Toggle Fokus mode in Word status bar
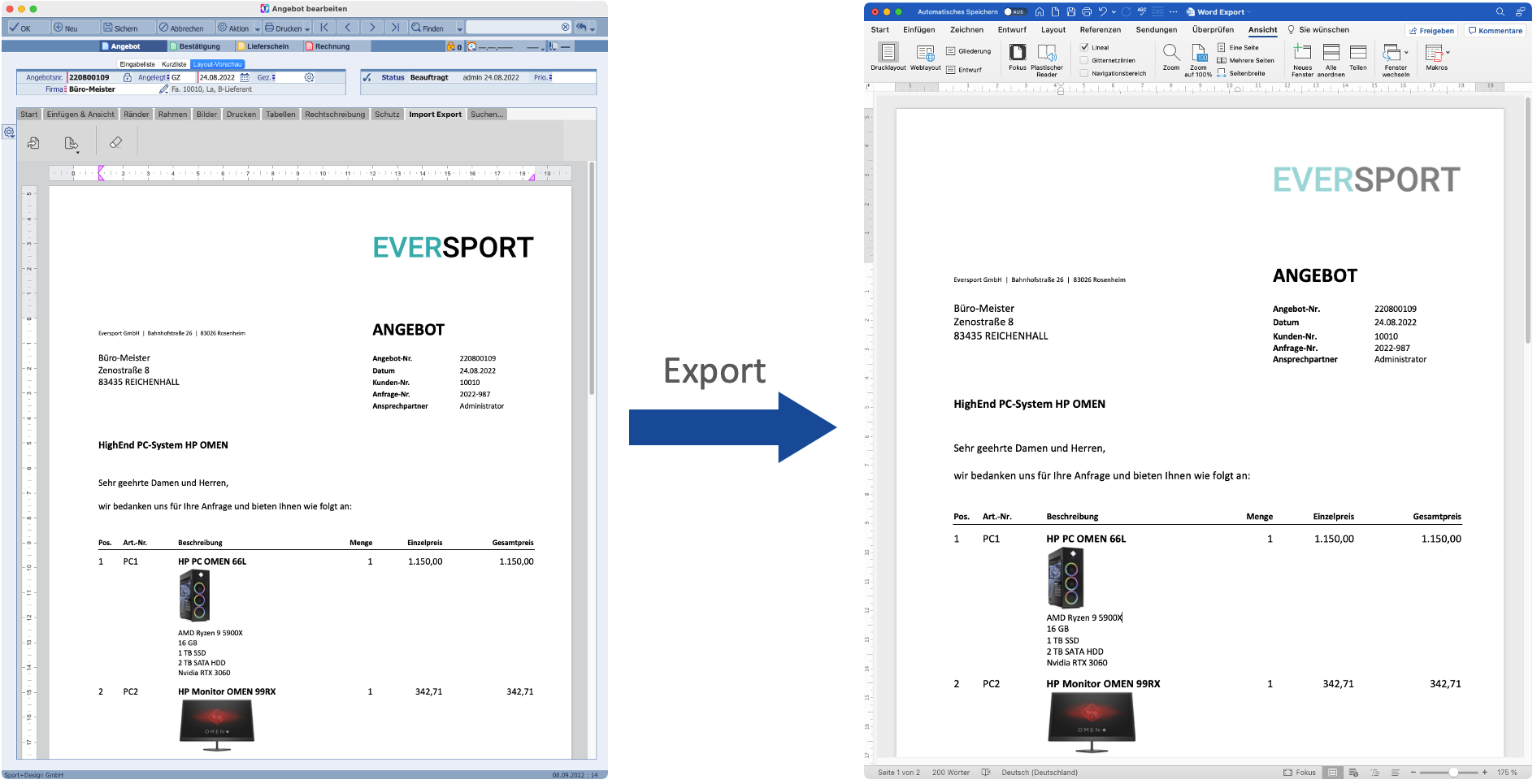This screenshot has width=1537, height=784. [1300, 773]
